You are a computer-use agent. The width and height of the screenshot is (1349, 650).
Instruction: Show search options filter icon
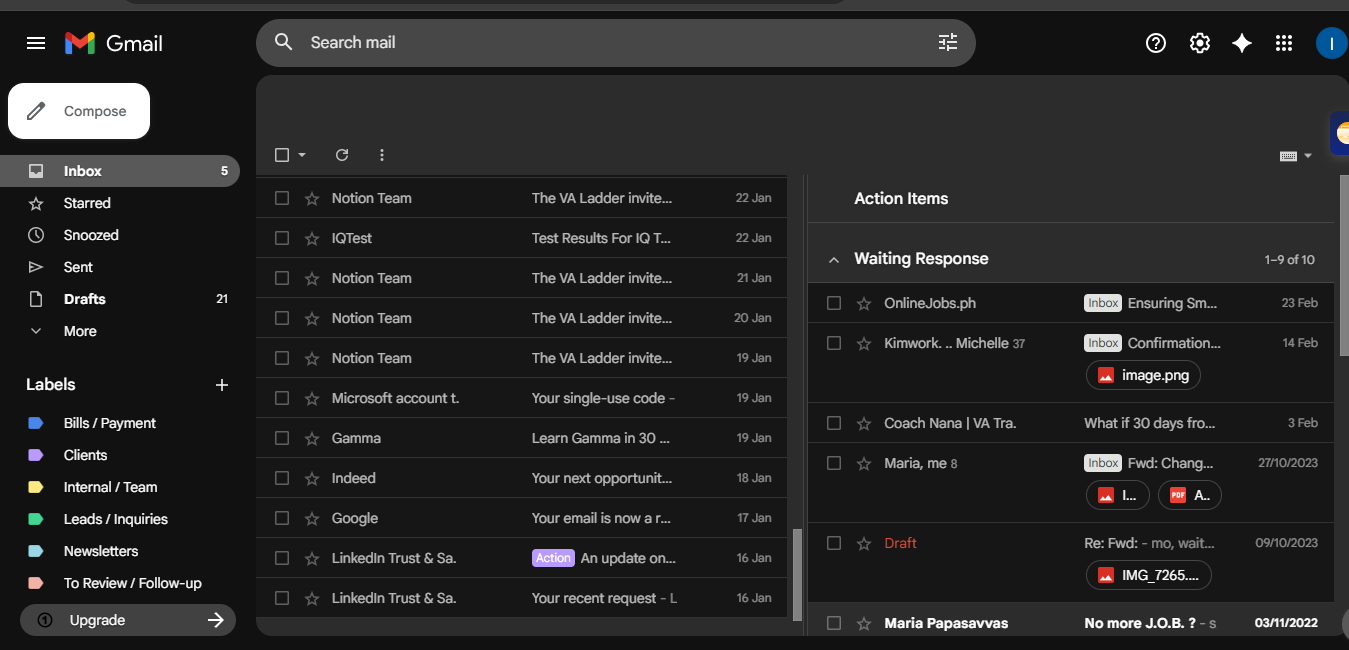pyautogui.click(x=947, y=42)
